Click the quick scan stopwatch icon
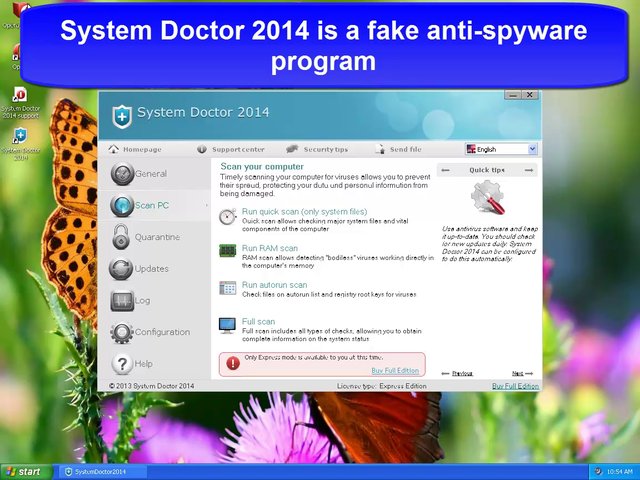This screenshot has height=480, width=640. 228,216
